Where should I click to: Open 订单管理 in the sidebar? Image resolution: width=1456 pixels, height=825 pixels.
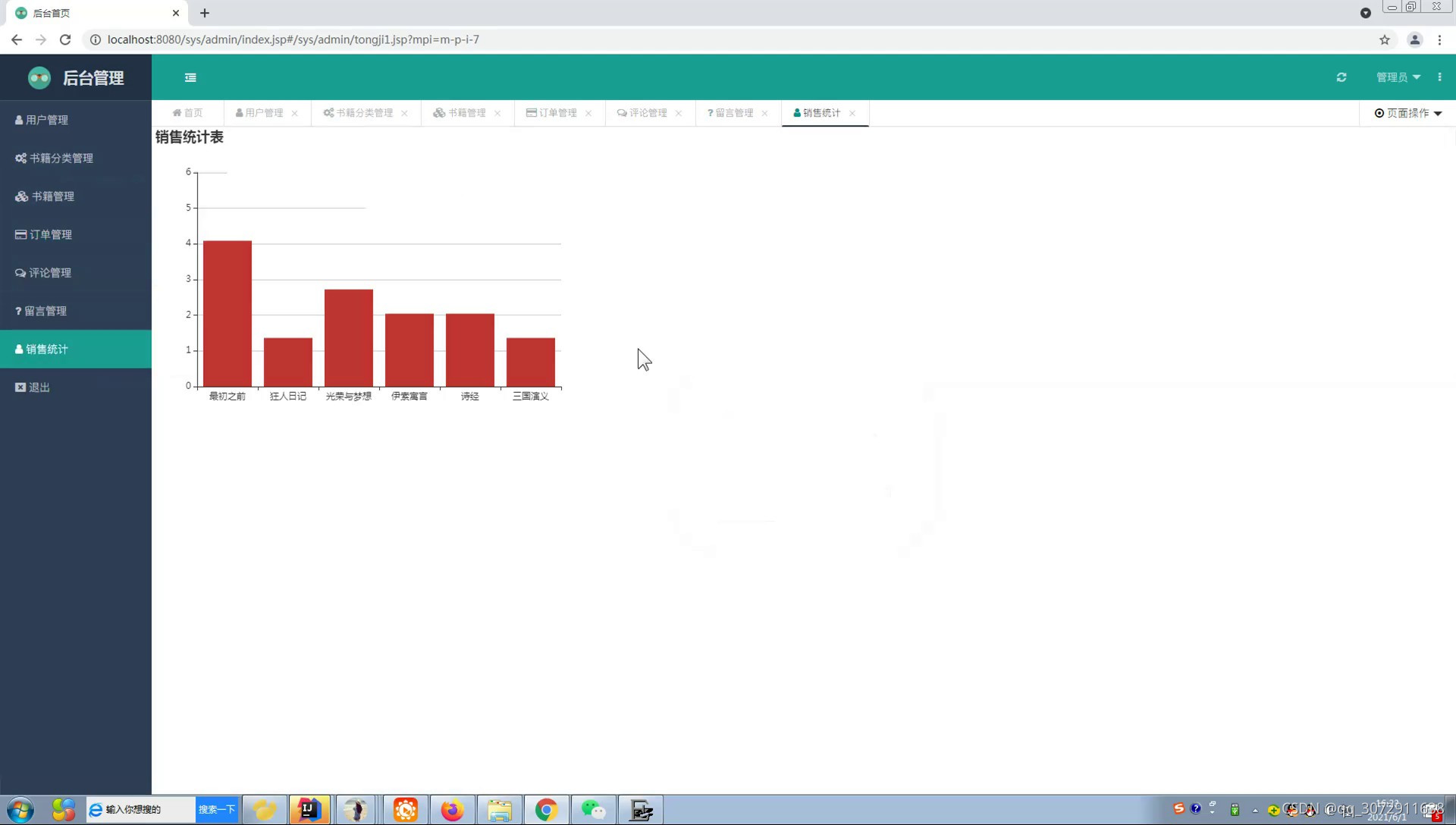tap(76, 234)
